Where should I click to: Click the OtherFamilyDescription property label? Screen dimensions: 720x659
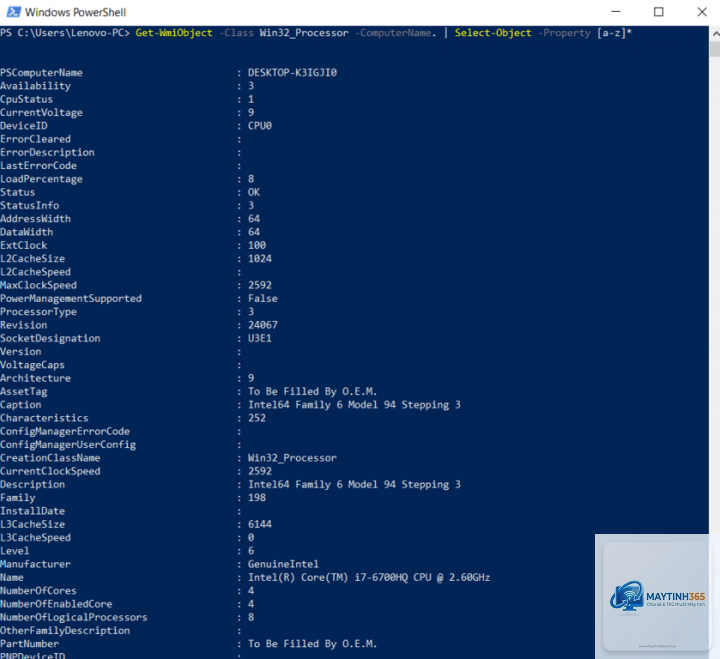point(65,631)
